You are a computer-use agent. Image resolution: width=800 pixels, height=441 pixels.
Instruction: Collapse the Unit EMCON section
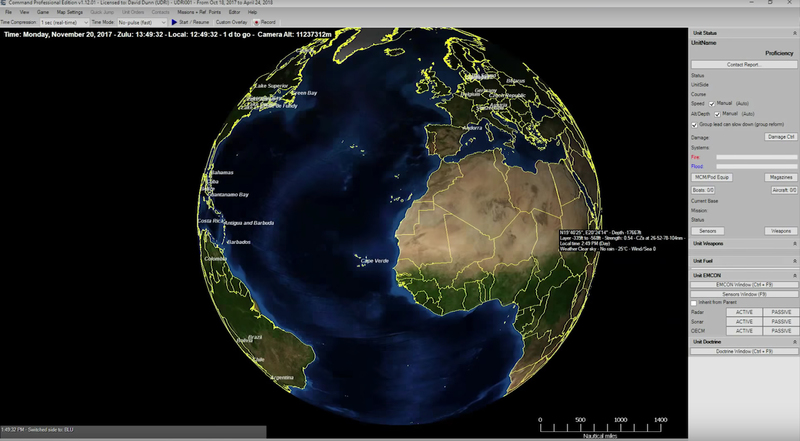[793, 275]
